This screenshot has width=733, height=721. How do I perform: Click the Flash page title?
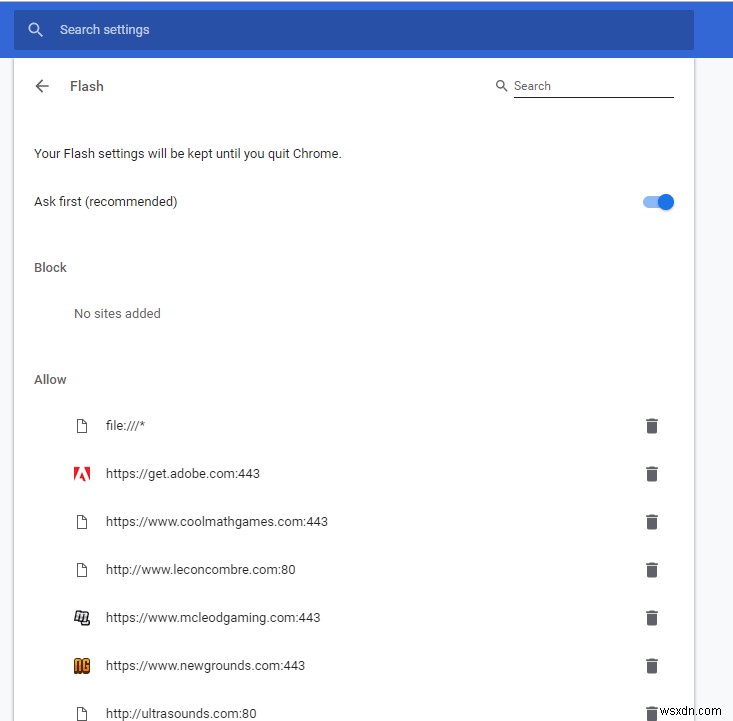(x=87, y=86)
